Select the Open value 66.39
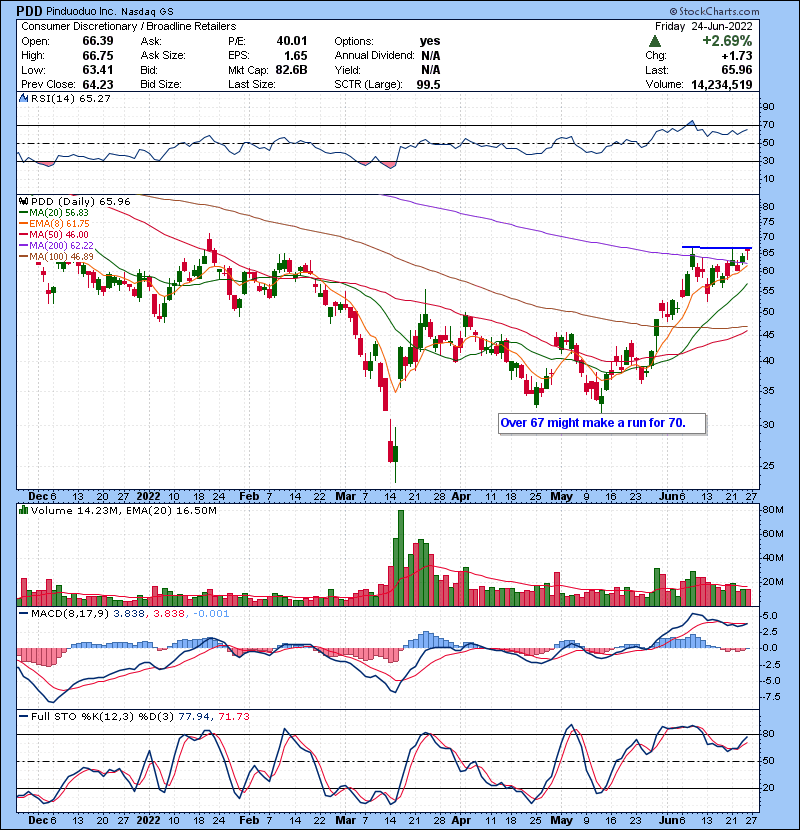The height and width of the screenshot is (830, 800). tap(98, 41)
